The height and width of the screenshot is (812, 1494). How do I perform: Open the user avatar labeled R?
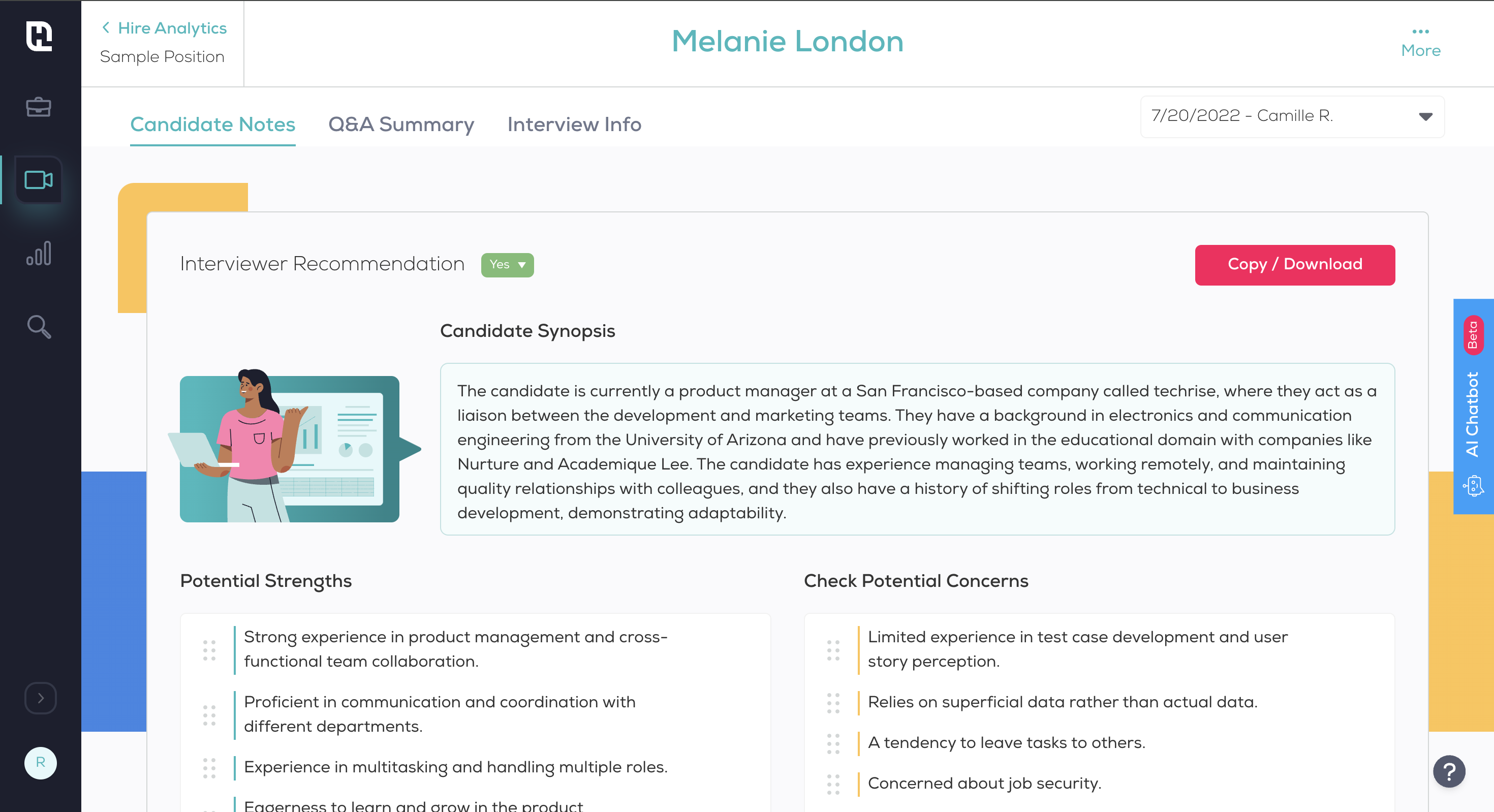tap(40, 762)
